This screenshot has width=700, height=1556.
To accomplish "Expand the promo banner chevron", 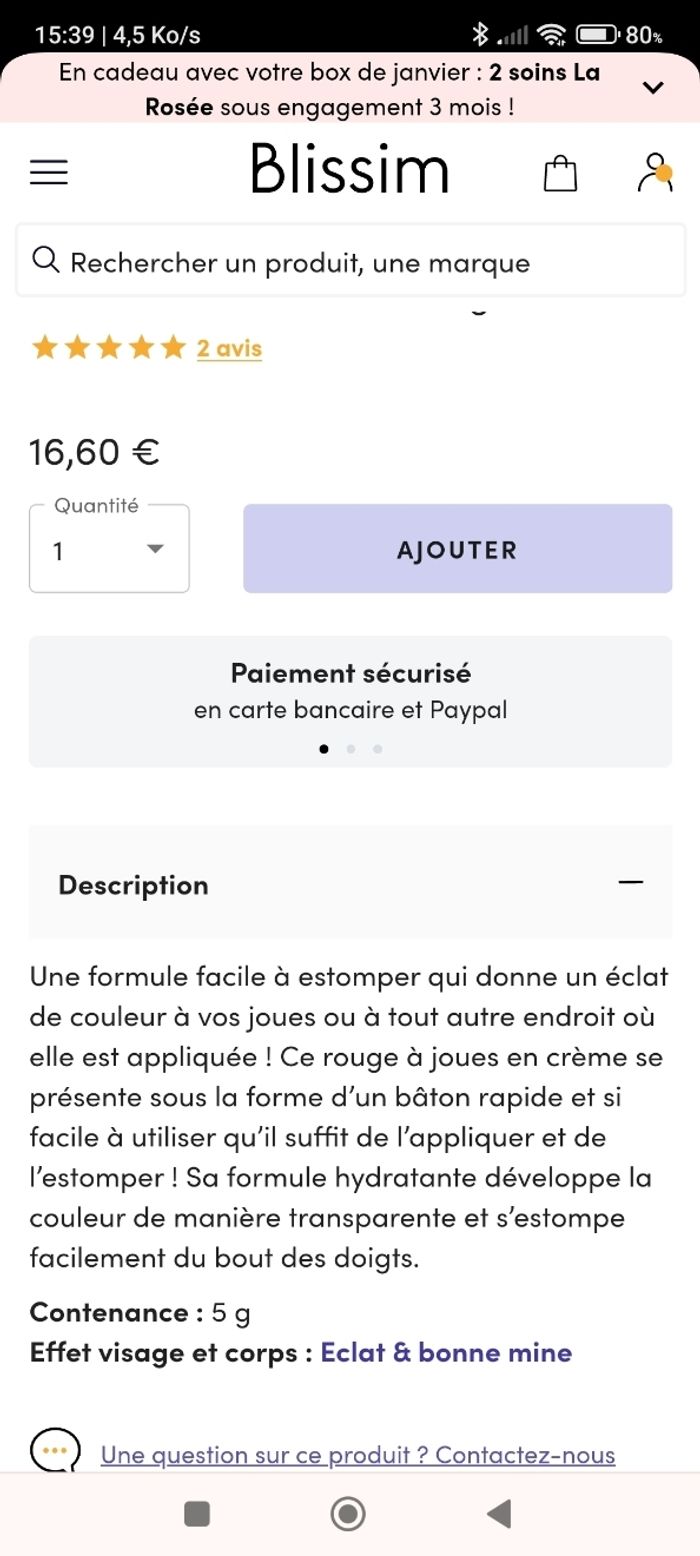I will 653,88.
